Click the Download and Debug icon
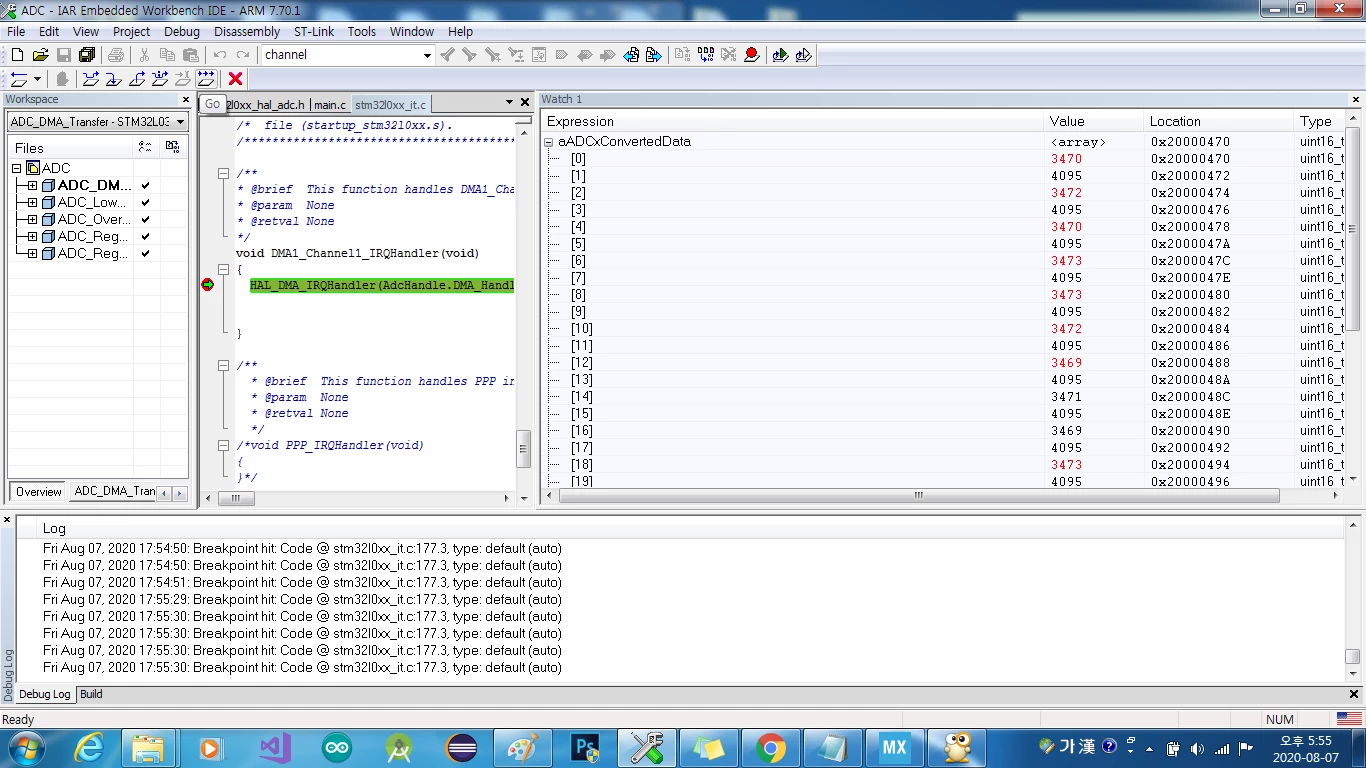The width and height of the screenshot is (1366, 768). pos(780,55)
